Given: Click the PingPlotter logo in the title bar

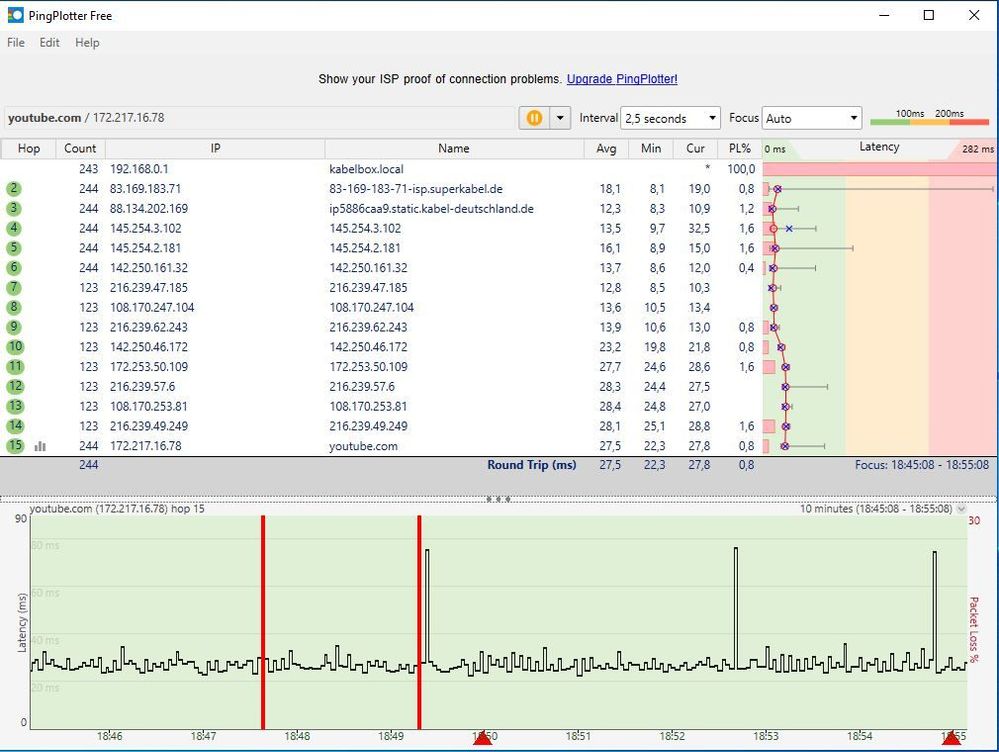Looking at the screenshot, I should click(x=15, y=15).
